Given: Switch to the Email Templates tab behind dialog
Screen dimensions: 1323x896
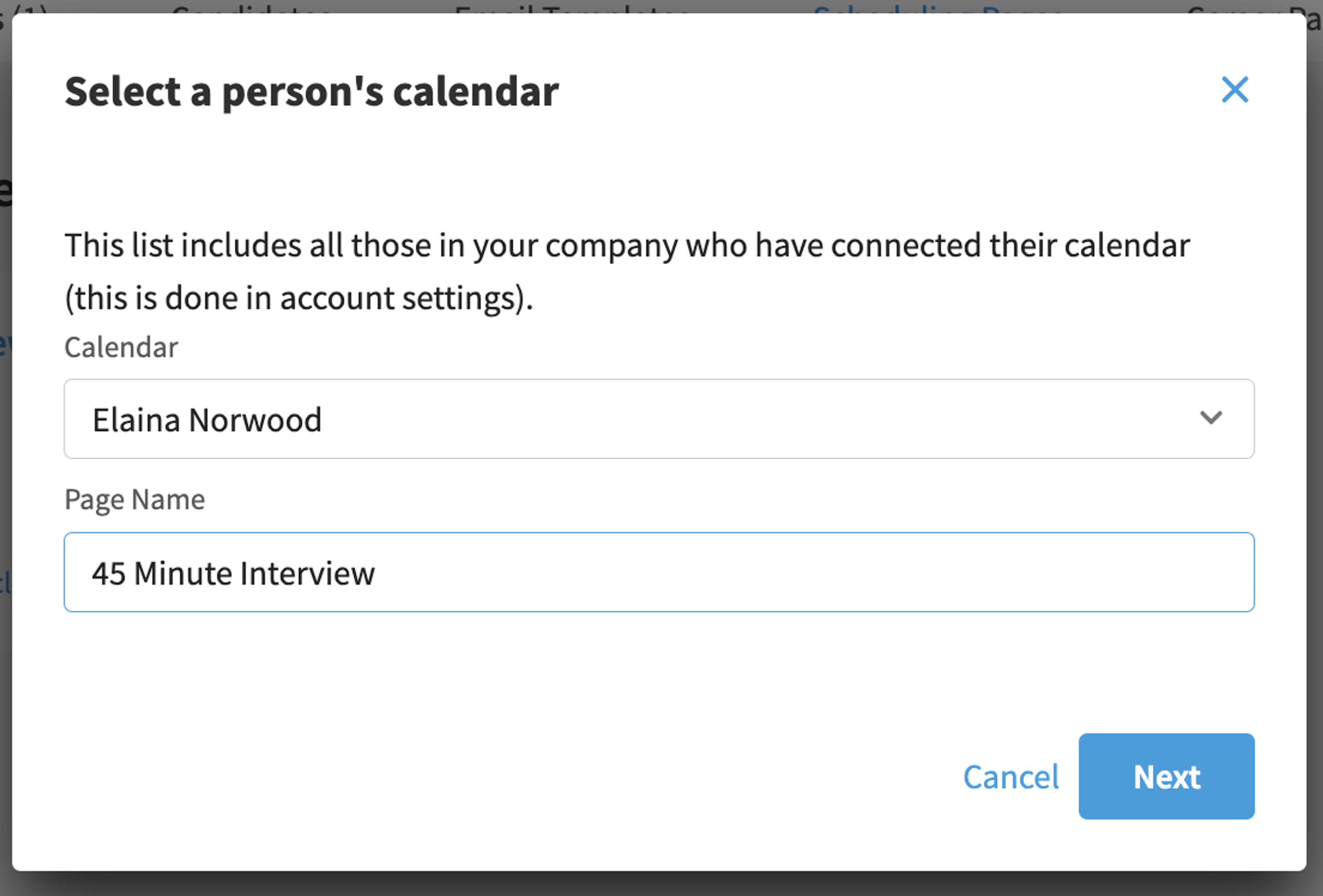Looking at the screenshot, I should pyautogui.click(x=572, y=7).
